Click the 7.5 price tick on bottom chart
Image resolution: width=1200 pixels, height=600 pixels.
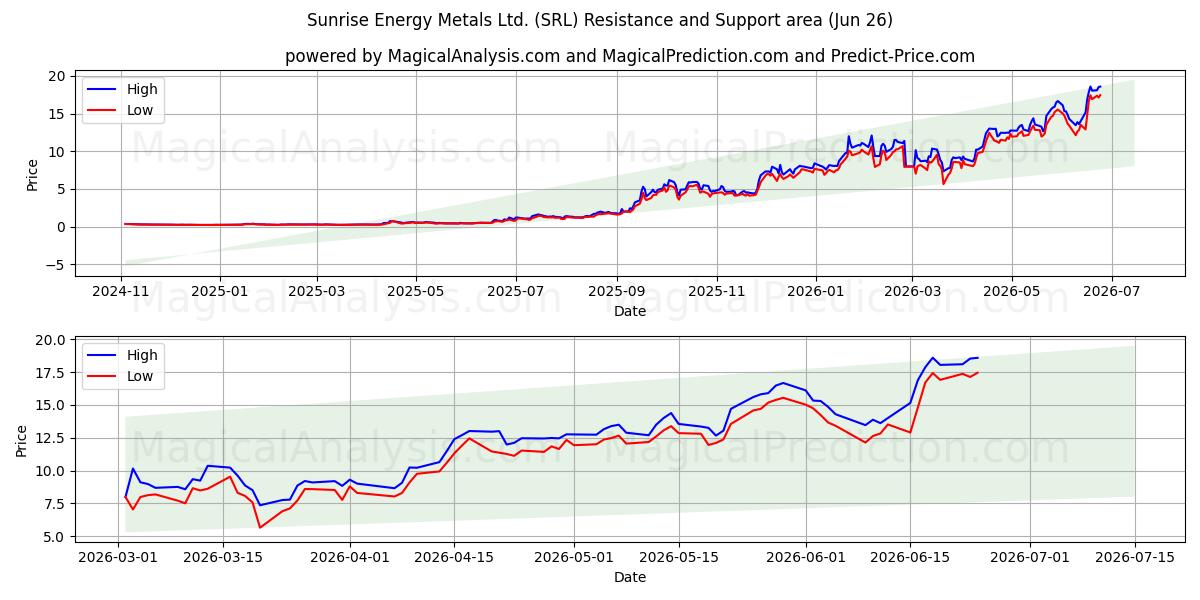[x=55, y=504]
